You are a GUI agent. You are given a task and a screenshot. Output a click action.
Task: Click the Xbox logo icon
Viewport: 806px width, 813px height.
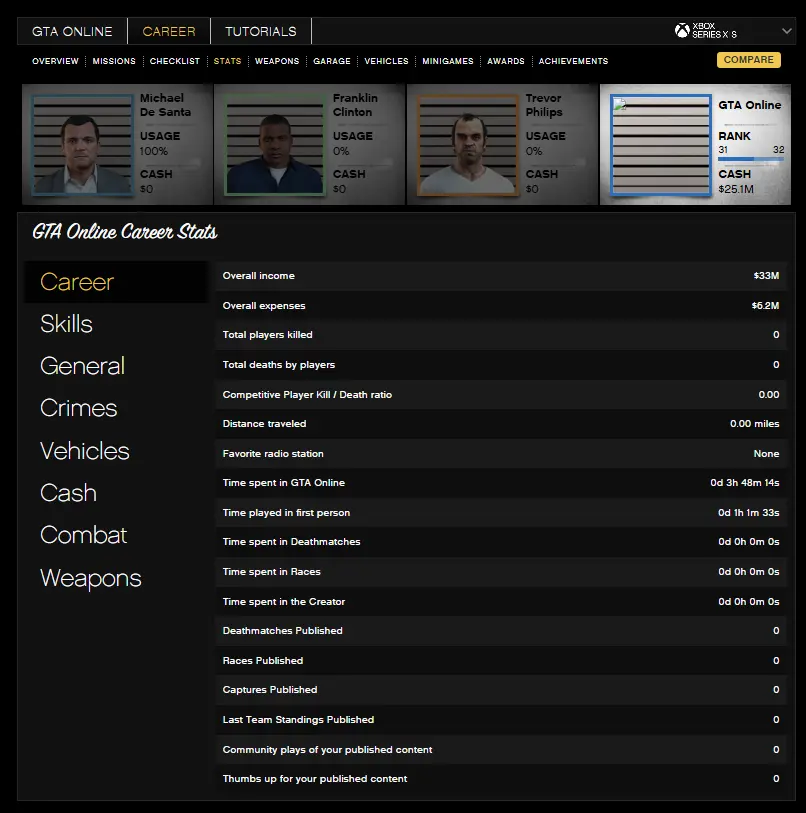point(682,31)
